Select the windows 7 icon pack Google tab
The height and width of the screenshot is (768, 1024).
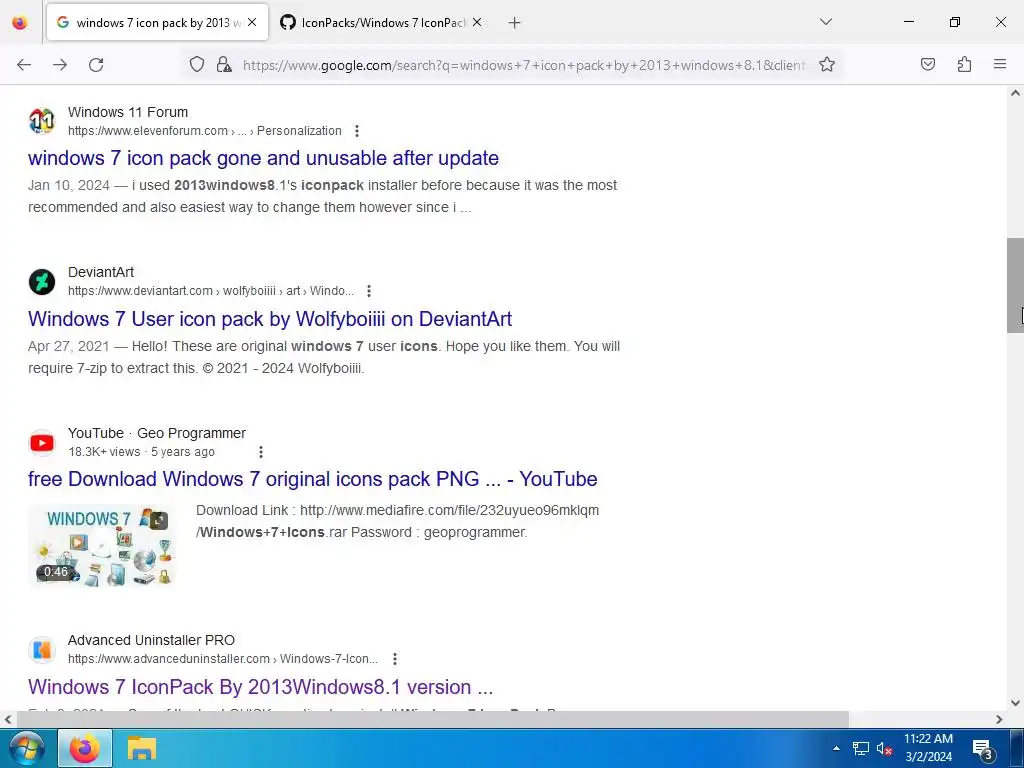[157, 23]
